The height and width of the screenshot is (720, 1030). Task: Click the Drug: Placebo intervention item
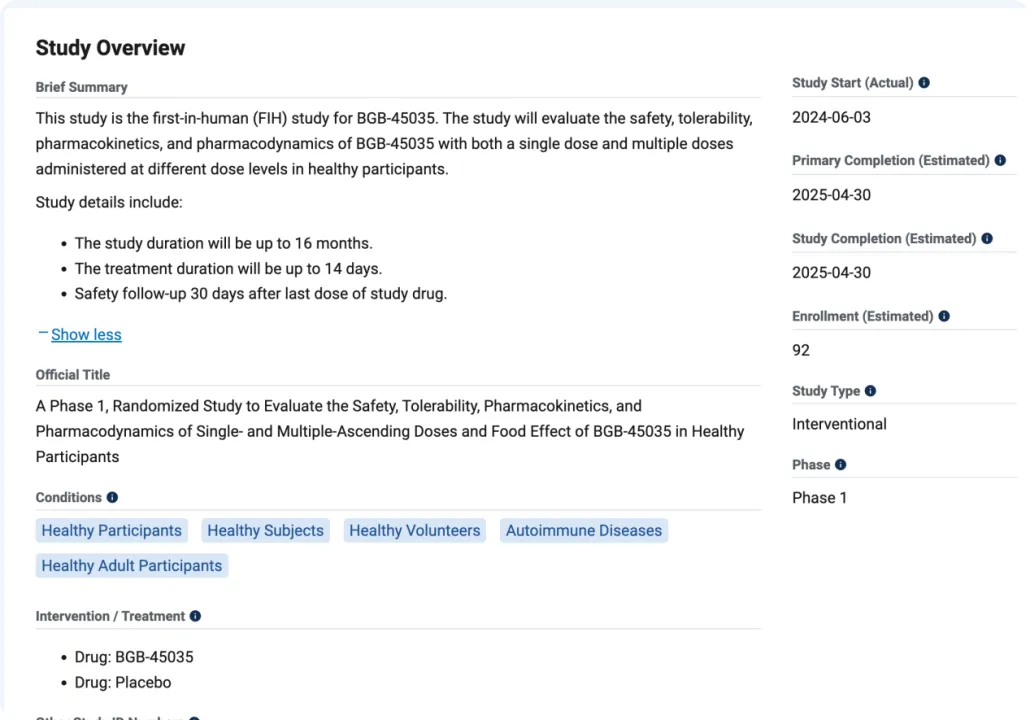click(x=123, y=683)
